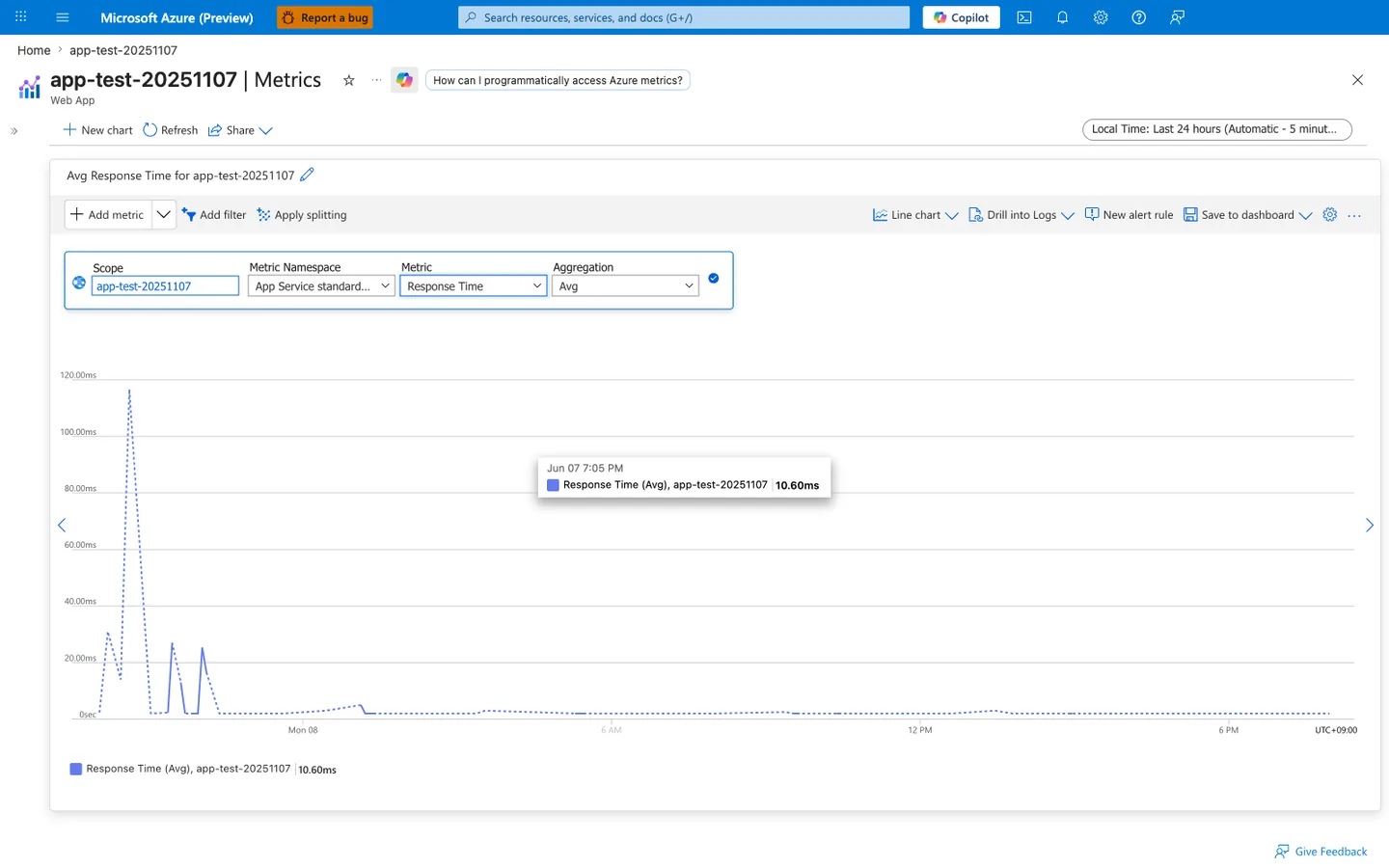Expand the collapsed left sidebar
The height and width of the screenshot is (868, 1389).
(x=14, y=130)
